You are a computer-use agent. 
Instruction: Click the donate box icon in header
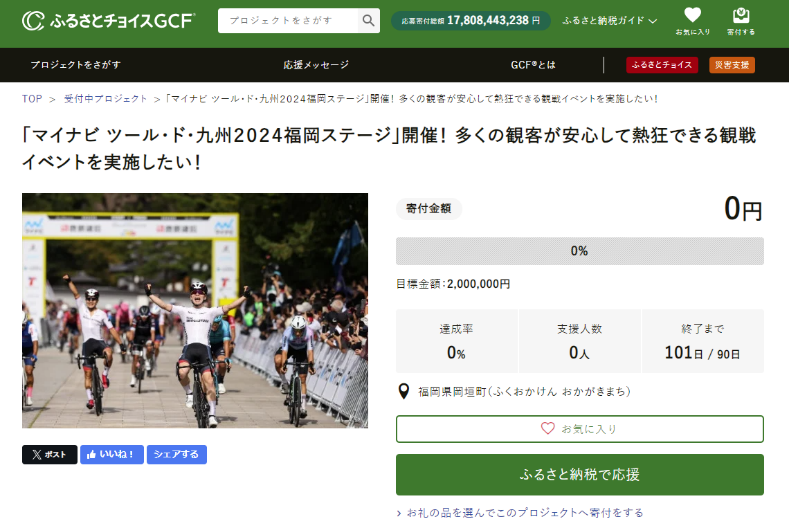pyautogui.click(x=741, y=16)
